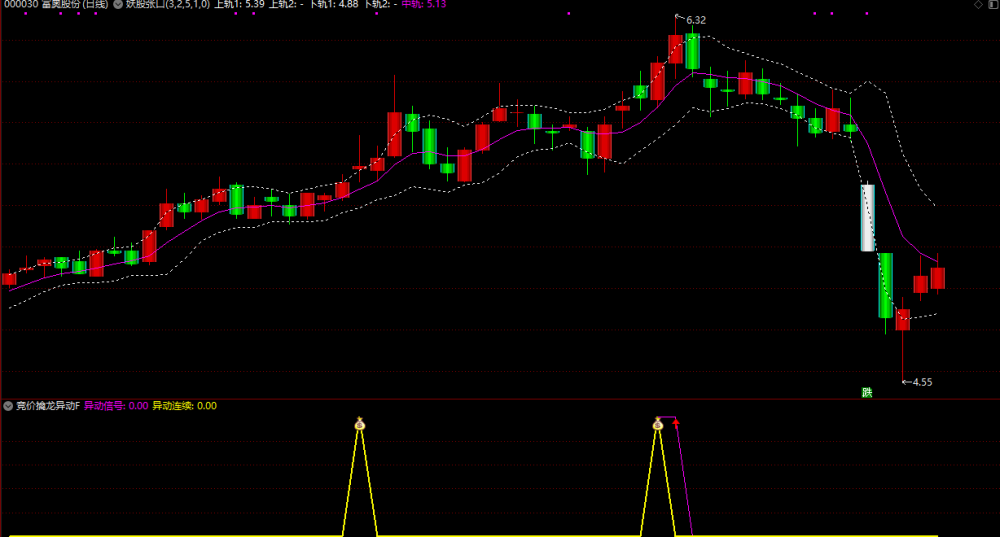Click the first money-bag signal marker
This screenshot has height=537, width=1000.
tap(360, 423)
